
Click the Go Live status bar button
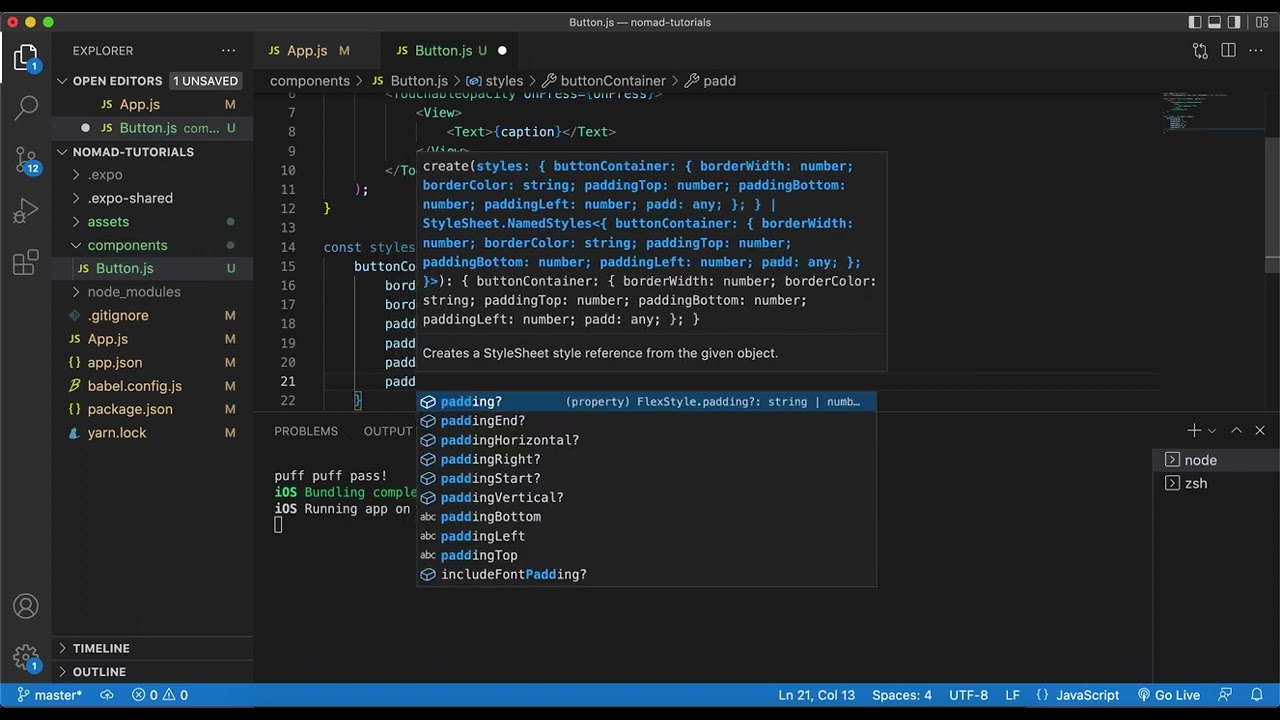[x=1168, y=695]
